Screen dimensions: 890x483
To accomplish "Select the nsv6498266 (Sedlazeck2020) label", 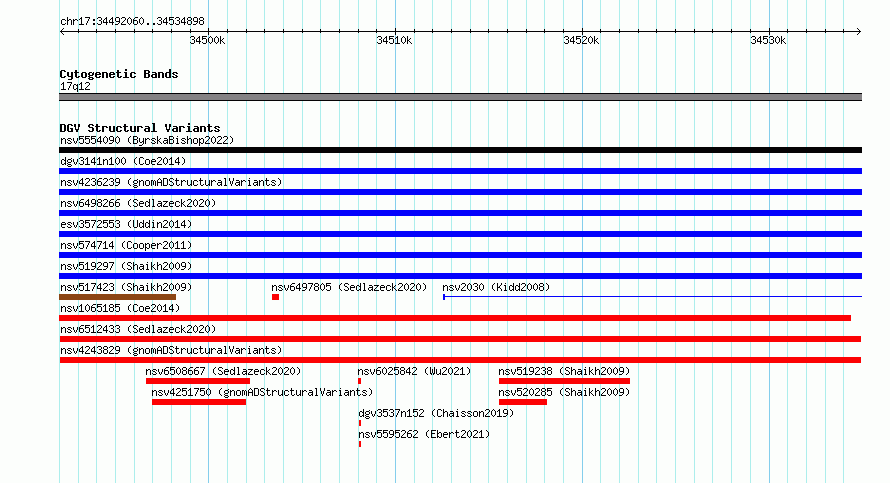I will tap(138, 203).
